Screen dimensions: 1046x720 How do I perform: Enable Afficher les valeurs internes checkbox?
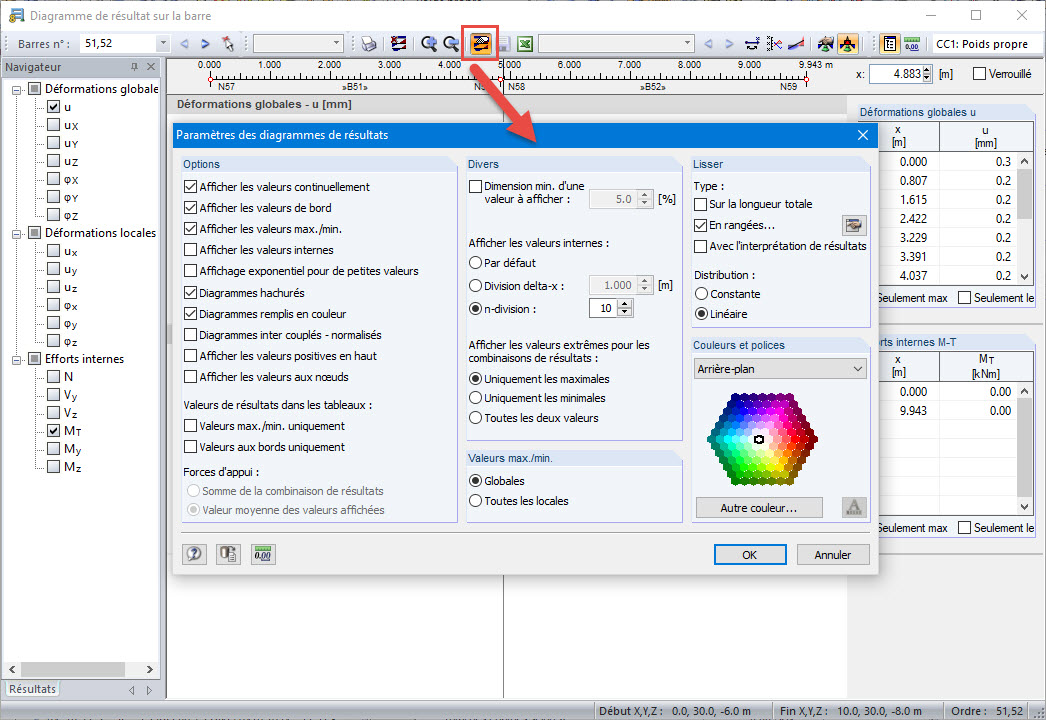tap(191, 250)
